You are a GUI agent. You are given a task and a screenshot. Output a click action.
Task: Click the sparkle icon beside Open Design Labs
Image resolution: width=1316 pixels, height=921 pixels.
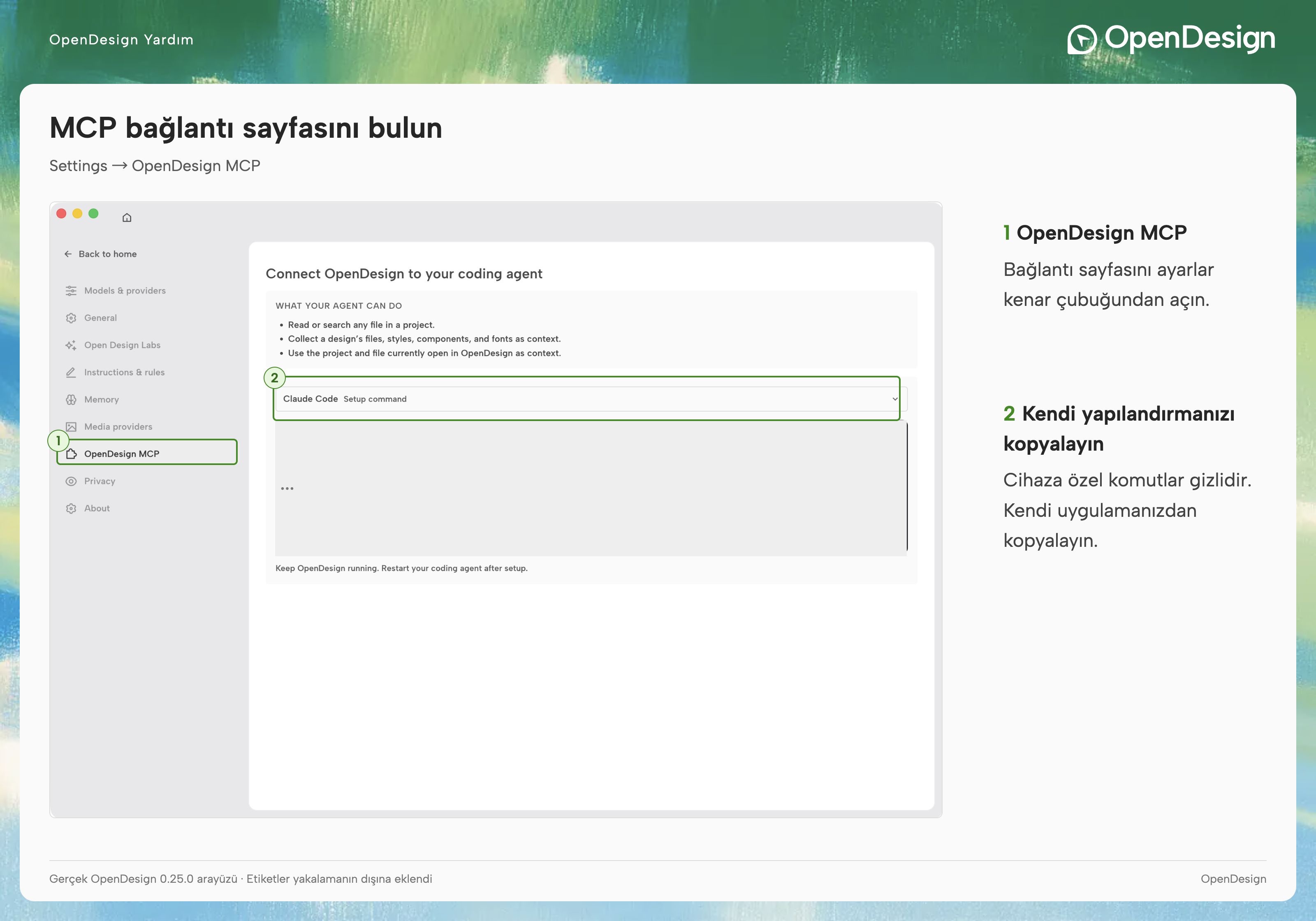pos(71,345)
